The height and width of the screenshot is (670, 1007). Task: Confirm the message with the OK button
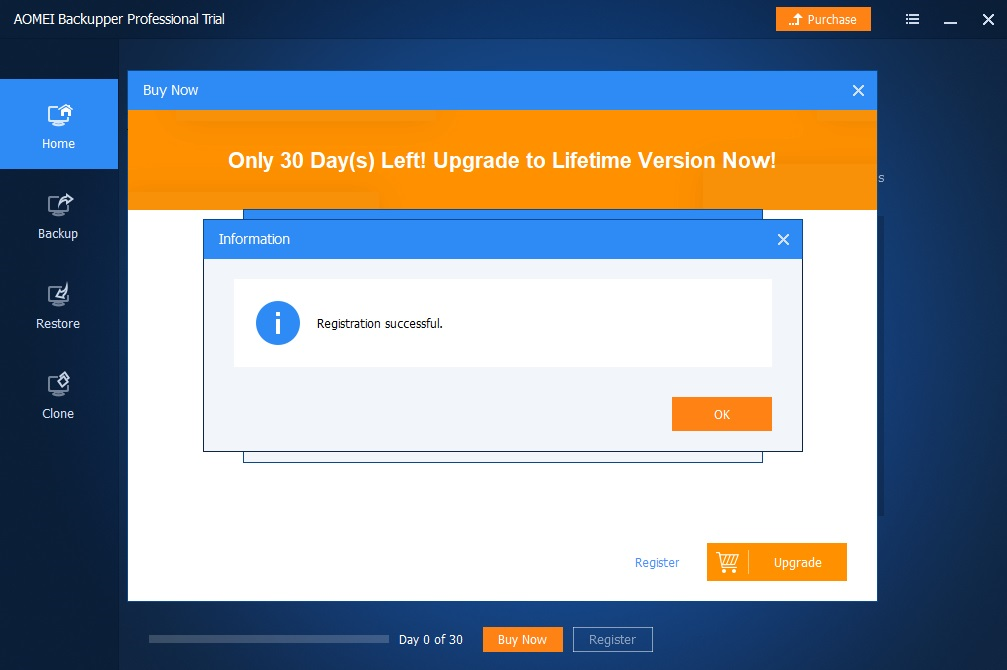[721, 414]
